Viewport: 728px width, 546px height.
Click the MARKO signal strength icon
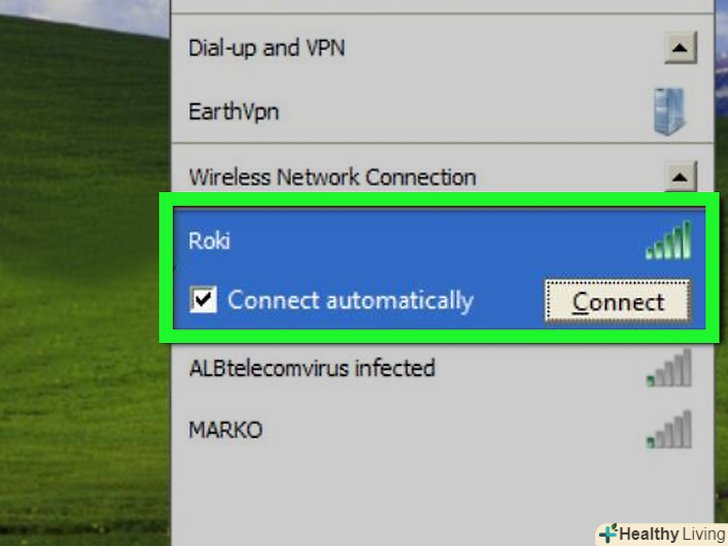[669, 430]
